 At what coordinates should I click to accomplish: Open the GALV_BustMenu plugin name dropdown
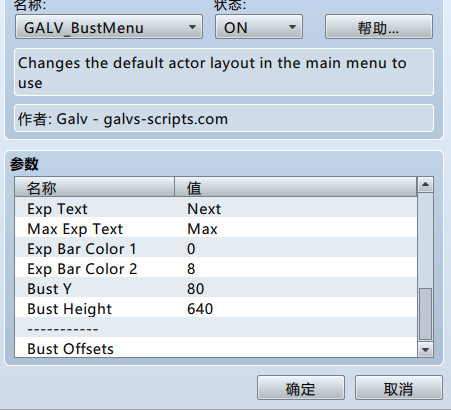pos(109,27)
